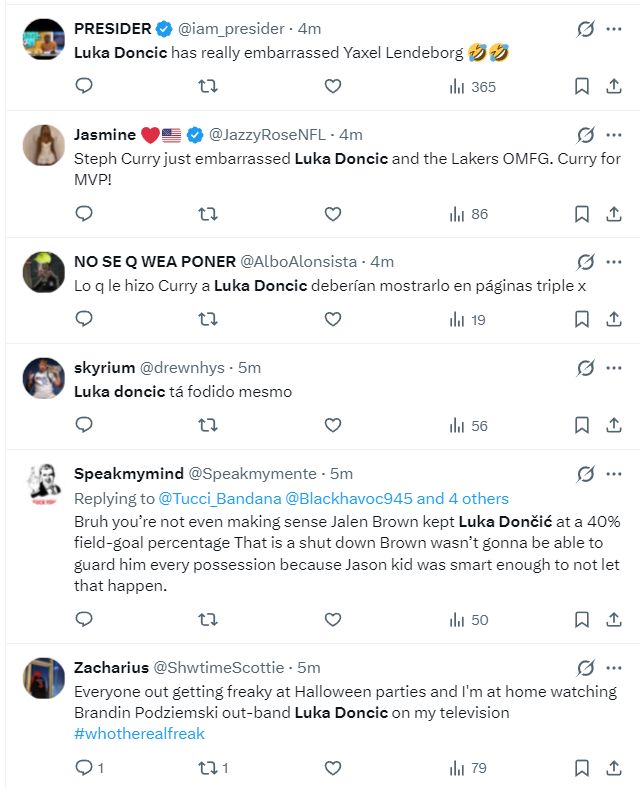Screen dimensions: 640x789
Task: Reply to PRESIDER's tweet about Yaxel Lendeborg
Action: [84, 86]
